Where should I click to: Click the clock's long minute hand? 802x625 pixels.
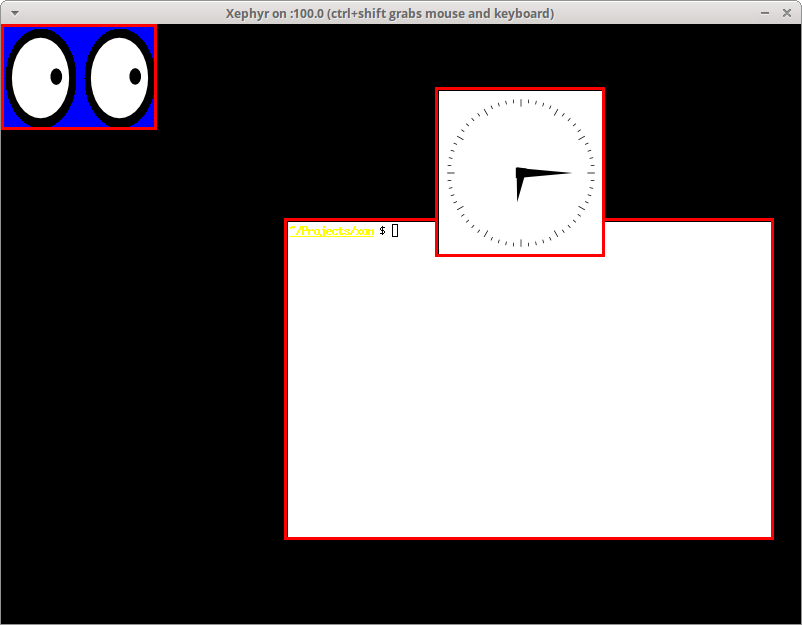(x=550, y=173)
